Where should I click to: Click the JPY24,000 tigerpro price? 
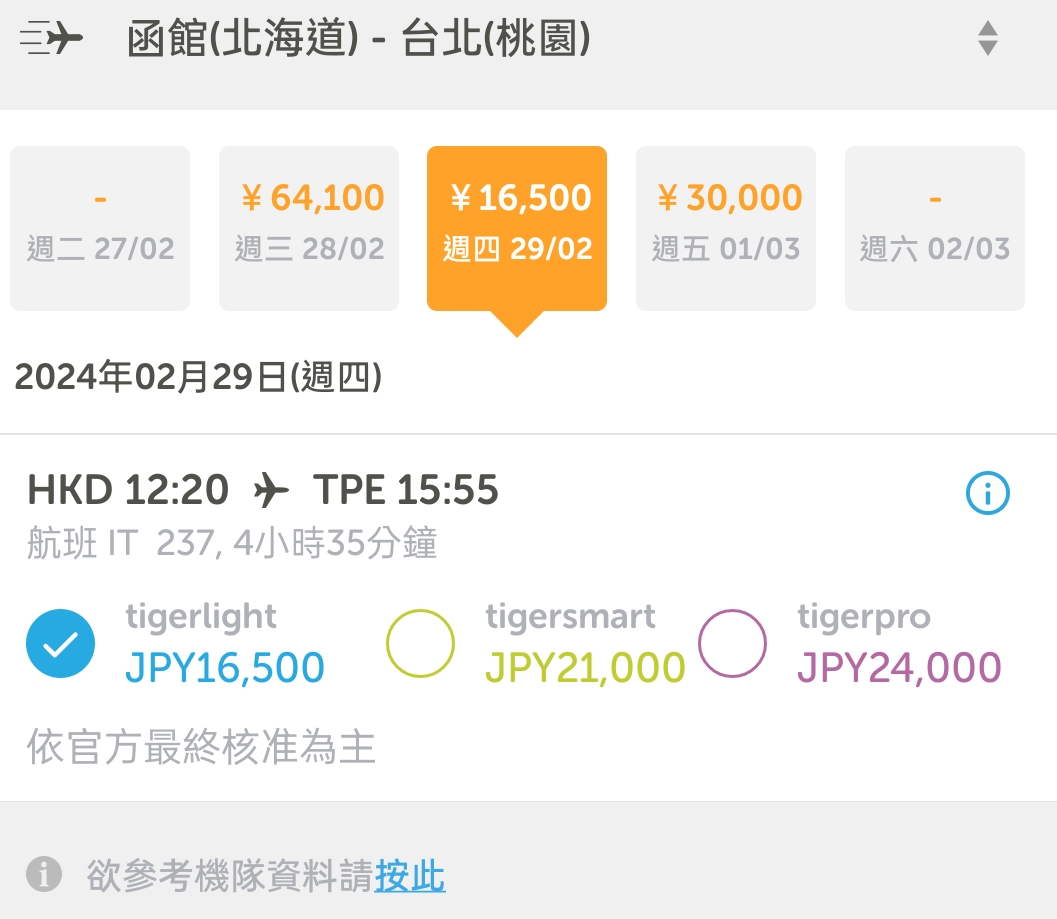pyautogui.click(x=899, y=668)
